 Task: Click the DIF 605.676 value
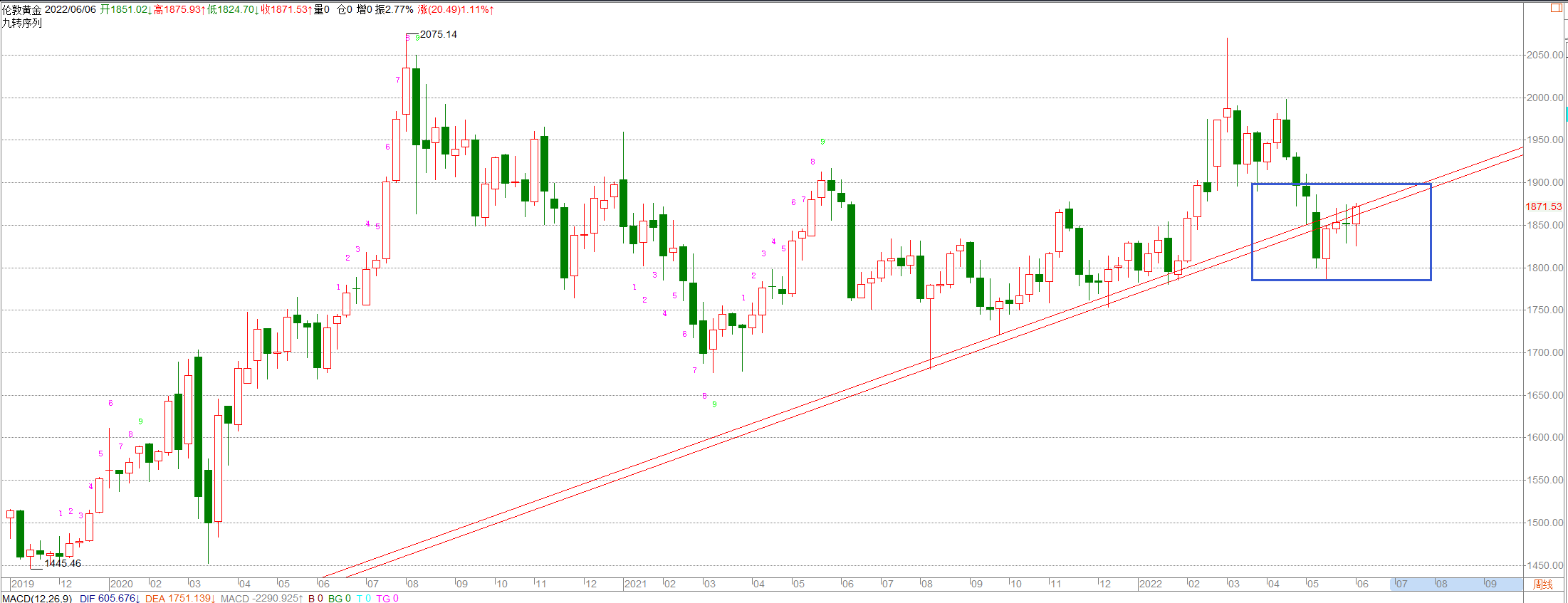coord(110,598)
